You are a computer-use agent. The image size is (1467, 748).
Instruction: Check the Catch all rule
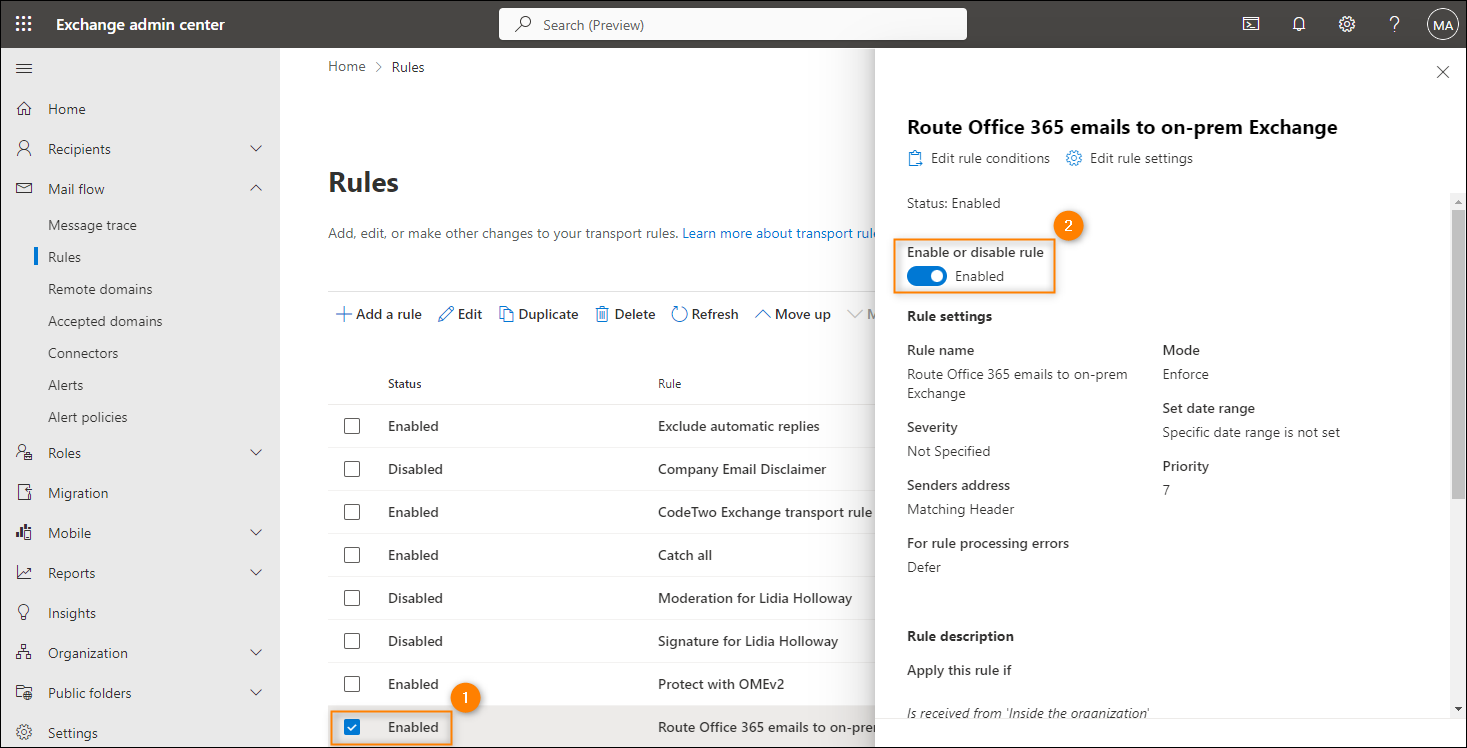coord(352,555)
